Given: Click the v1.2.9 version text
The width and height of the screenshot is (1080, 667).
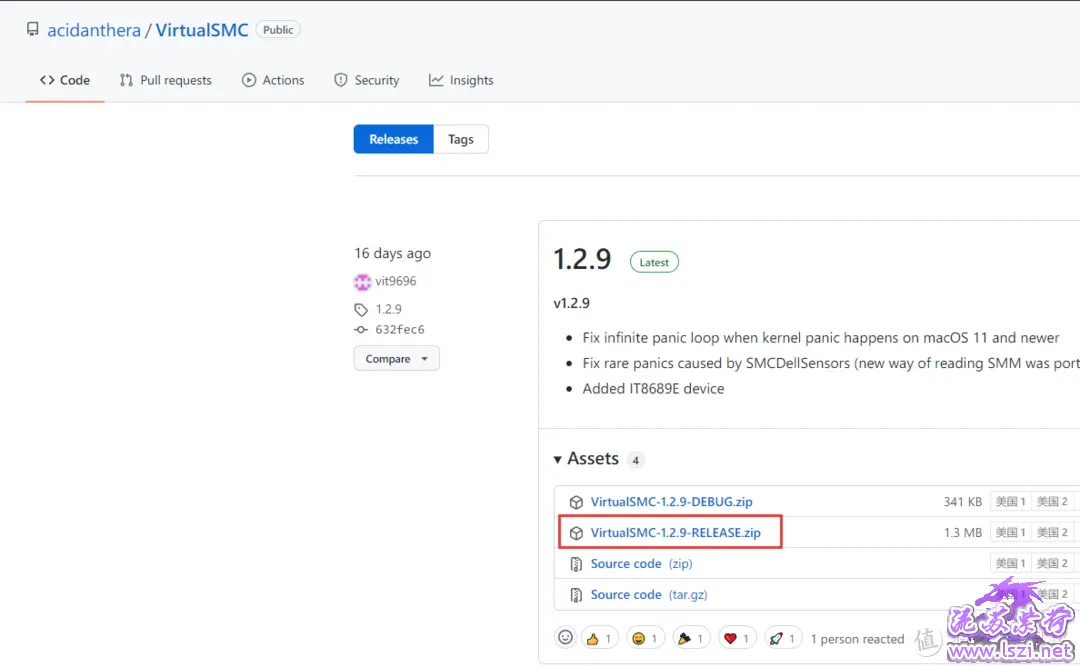Looking at the screenshot, I should click(x=572, y=303).
